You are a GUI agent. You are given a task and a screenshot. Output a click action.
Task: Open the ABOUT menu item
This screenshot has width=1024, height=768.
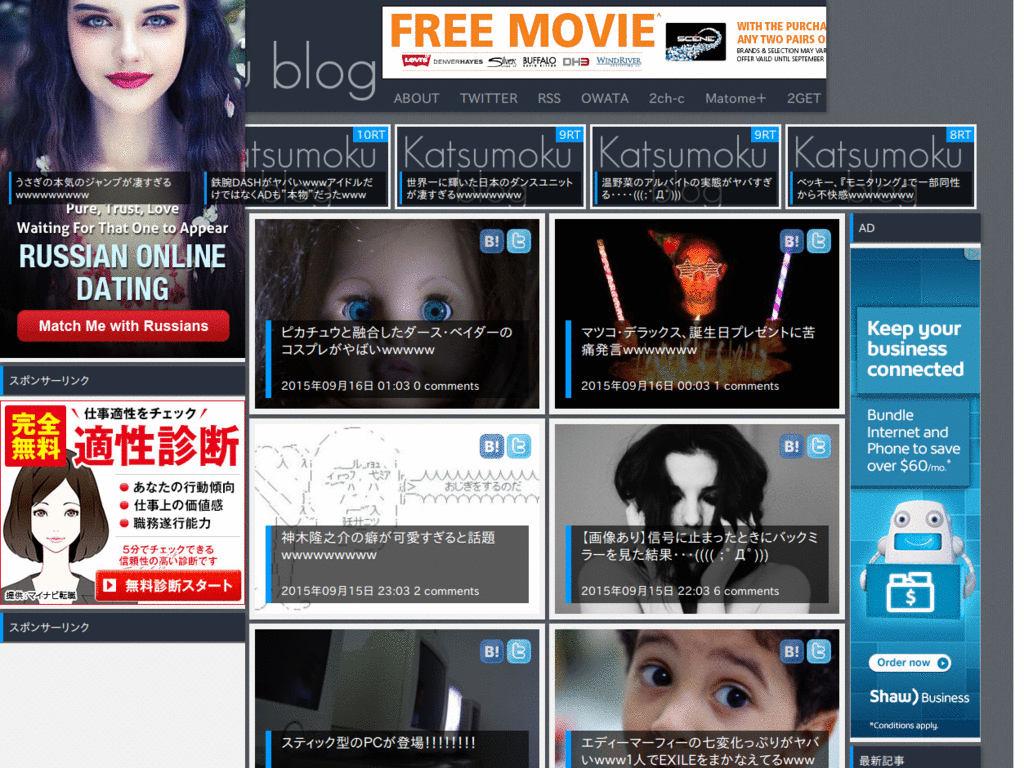click(417, 99)
